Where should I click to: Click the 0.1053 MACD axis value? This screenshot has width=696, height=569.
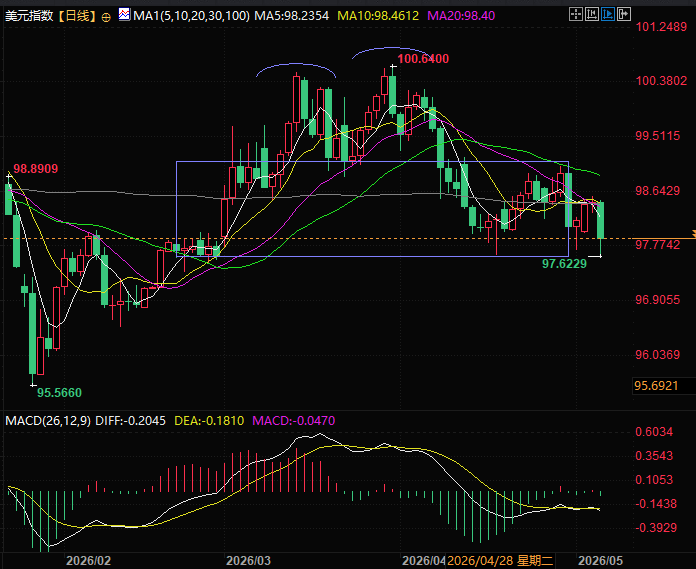[654, 480]
